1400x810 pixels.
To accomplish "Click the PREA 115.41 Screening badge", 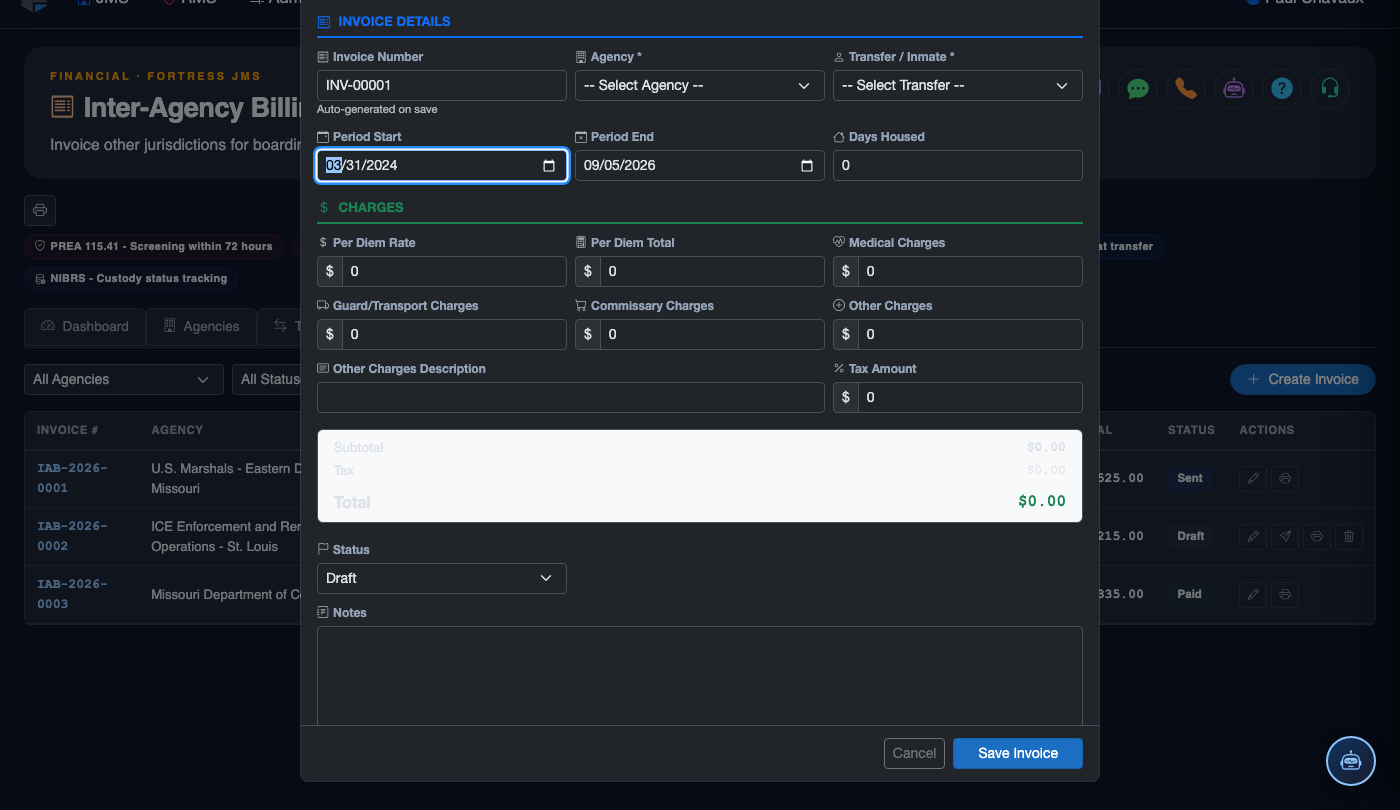I will (154, 247).
